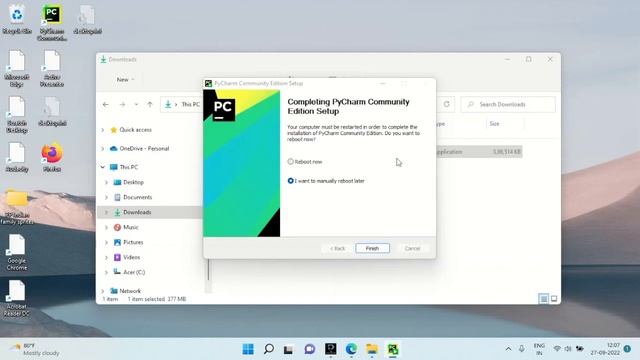Open Firefox desktop shortcut

click(52, 157)
